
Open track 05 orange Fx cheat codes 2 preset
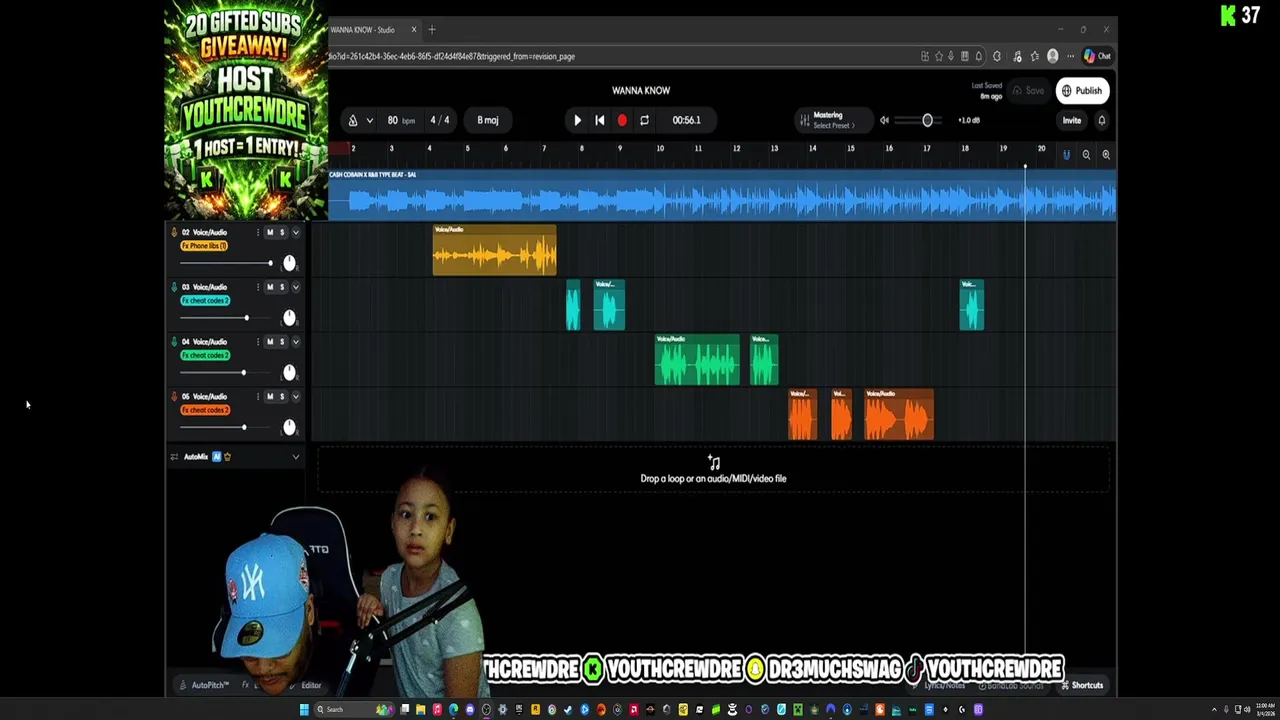point(205,411)
